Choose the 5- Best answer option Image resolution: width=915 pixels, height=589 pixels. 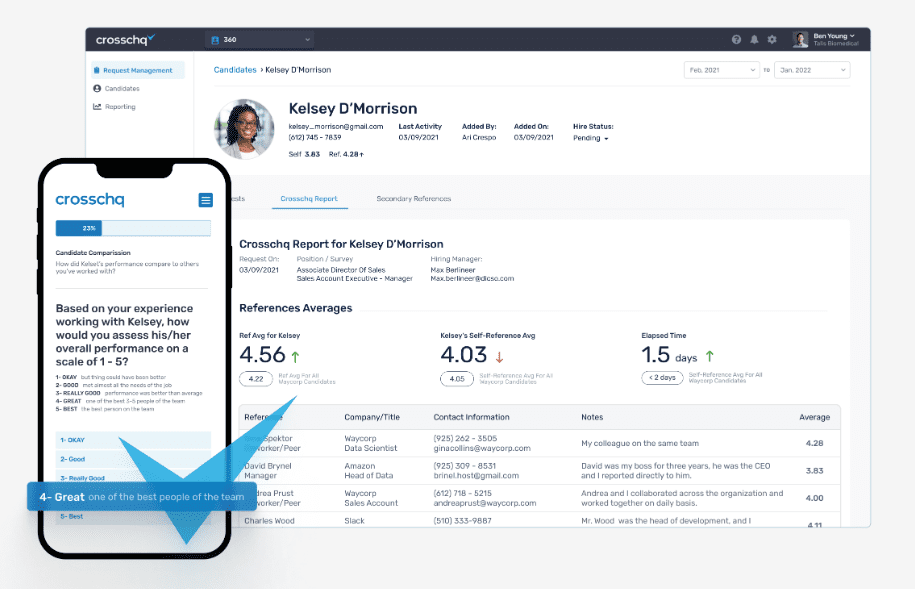pyautogui.click(x=133, y=517)
